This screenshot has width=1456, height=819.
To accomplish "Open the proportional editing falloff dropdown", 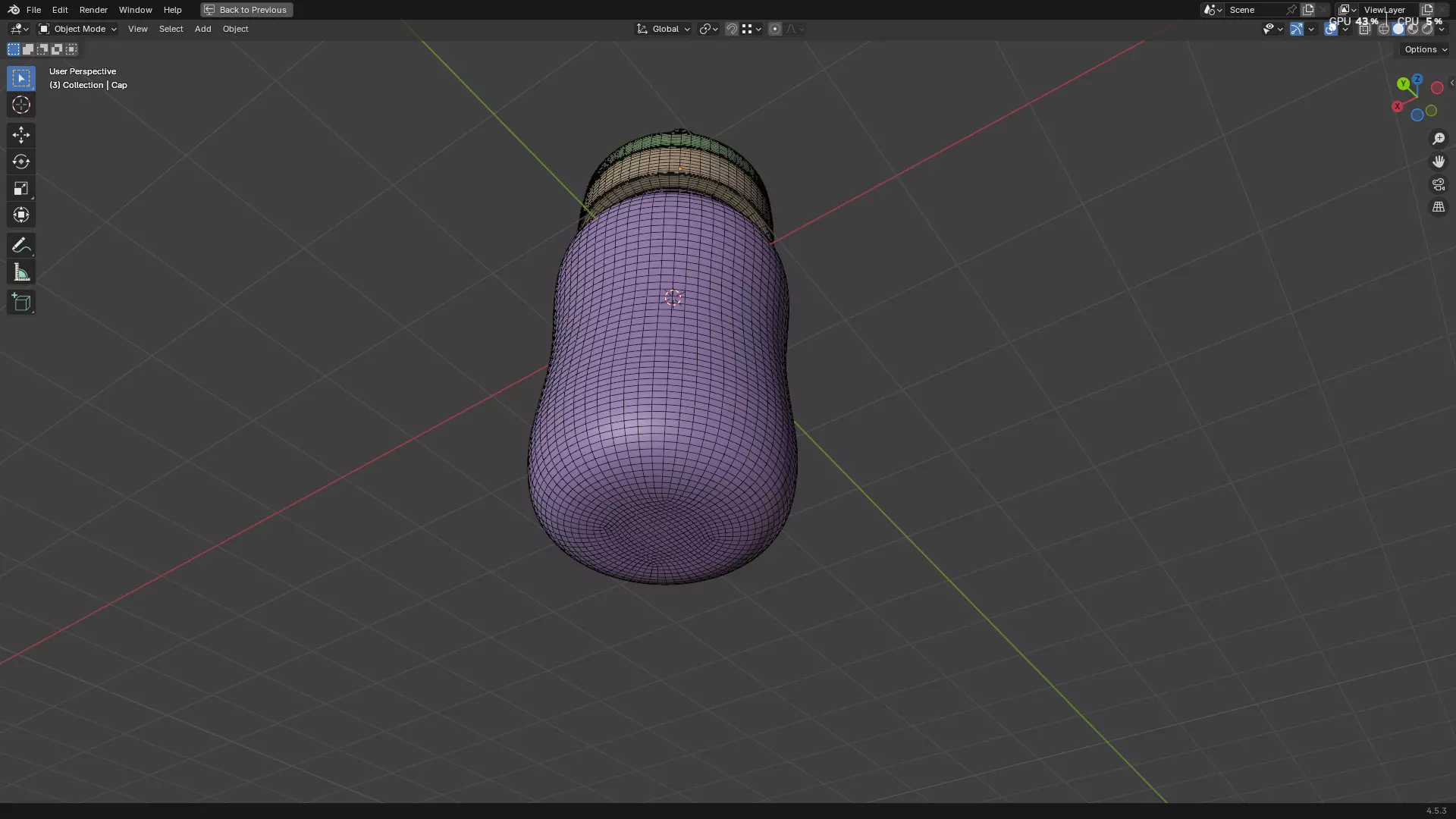I will [795, 29].
